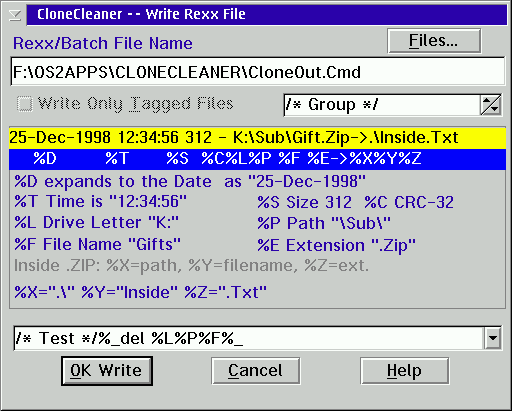Open the system menu icon in title bar
The height and width of the screenshot is (411, 512).
15,15
